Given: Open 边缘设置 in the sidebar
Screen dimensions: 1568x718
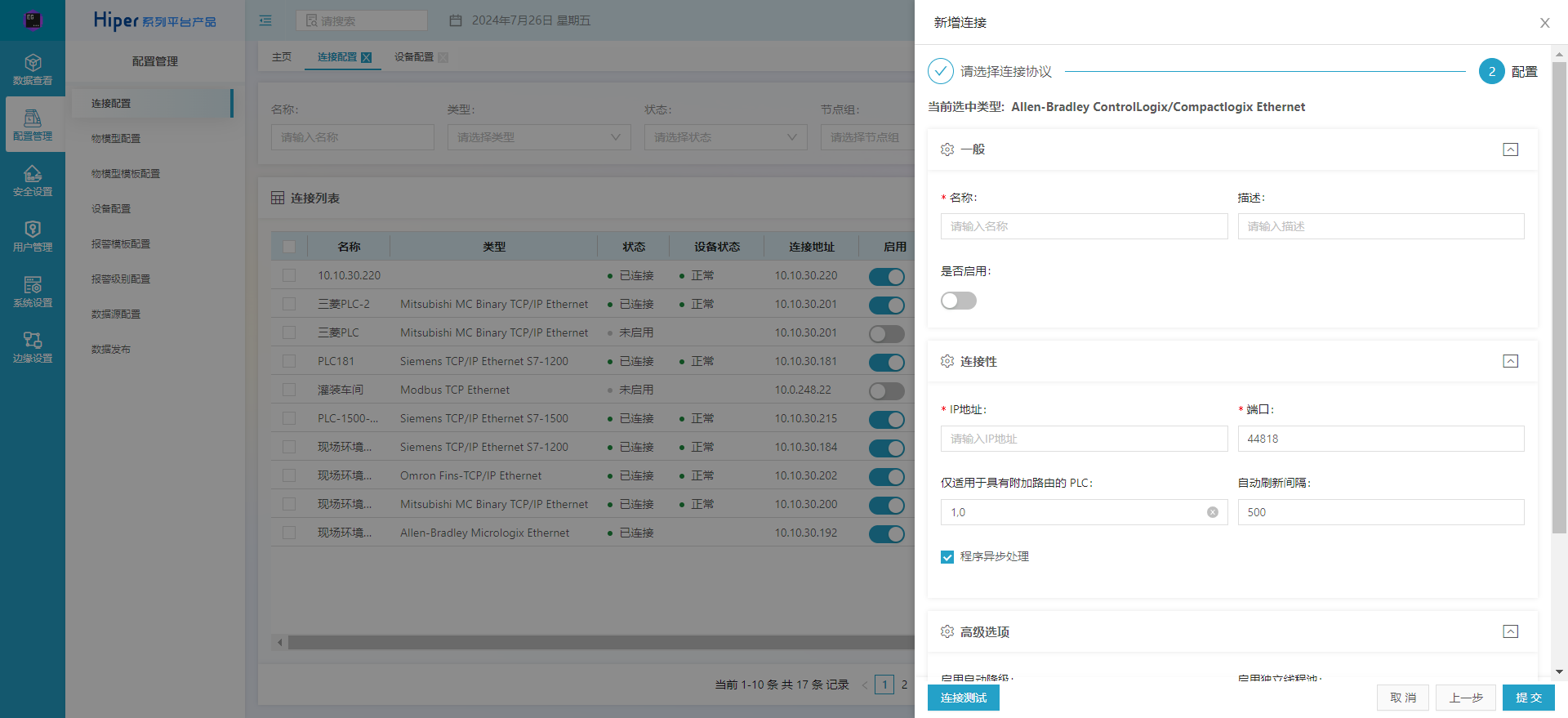Looking at the screenshot, I should [x=33, y=347].
